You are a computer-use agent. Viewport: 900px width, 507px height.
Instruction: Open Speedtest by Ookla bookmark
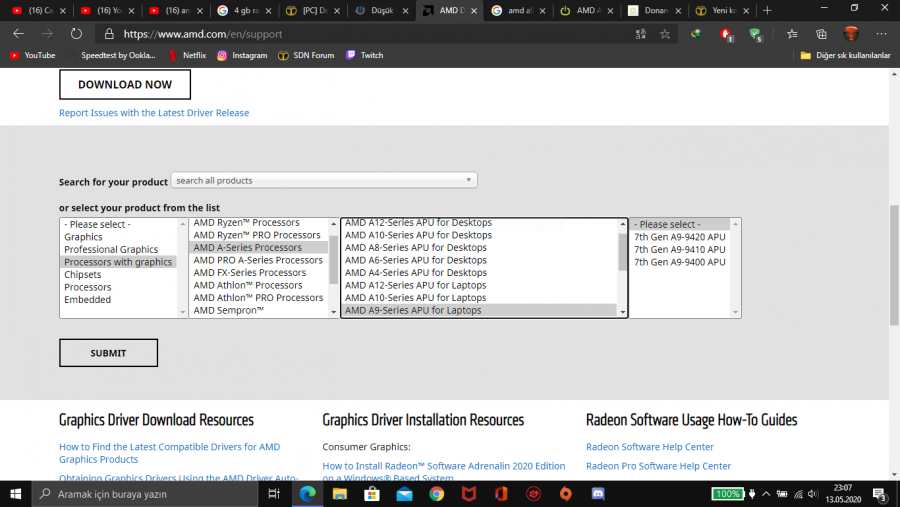tap(111, 55)
